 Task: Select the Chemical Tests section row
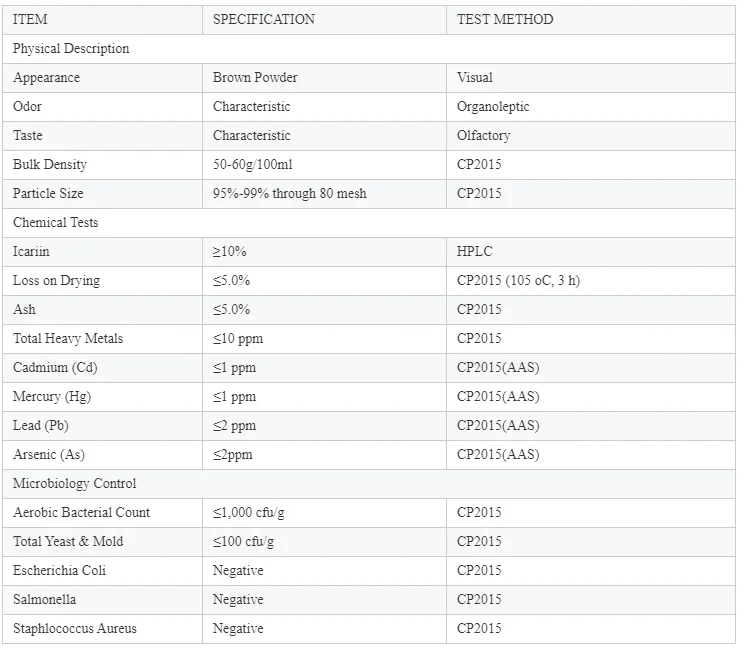56,222
